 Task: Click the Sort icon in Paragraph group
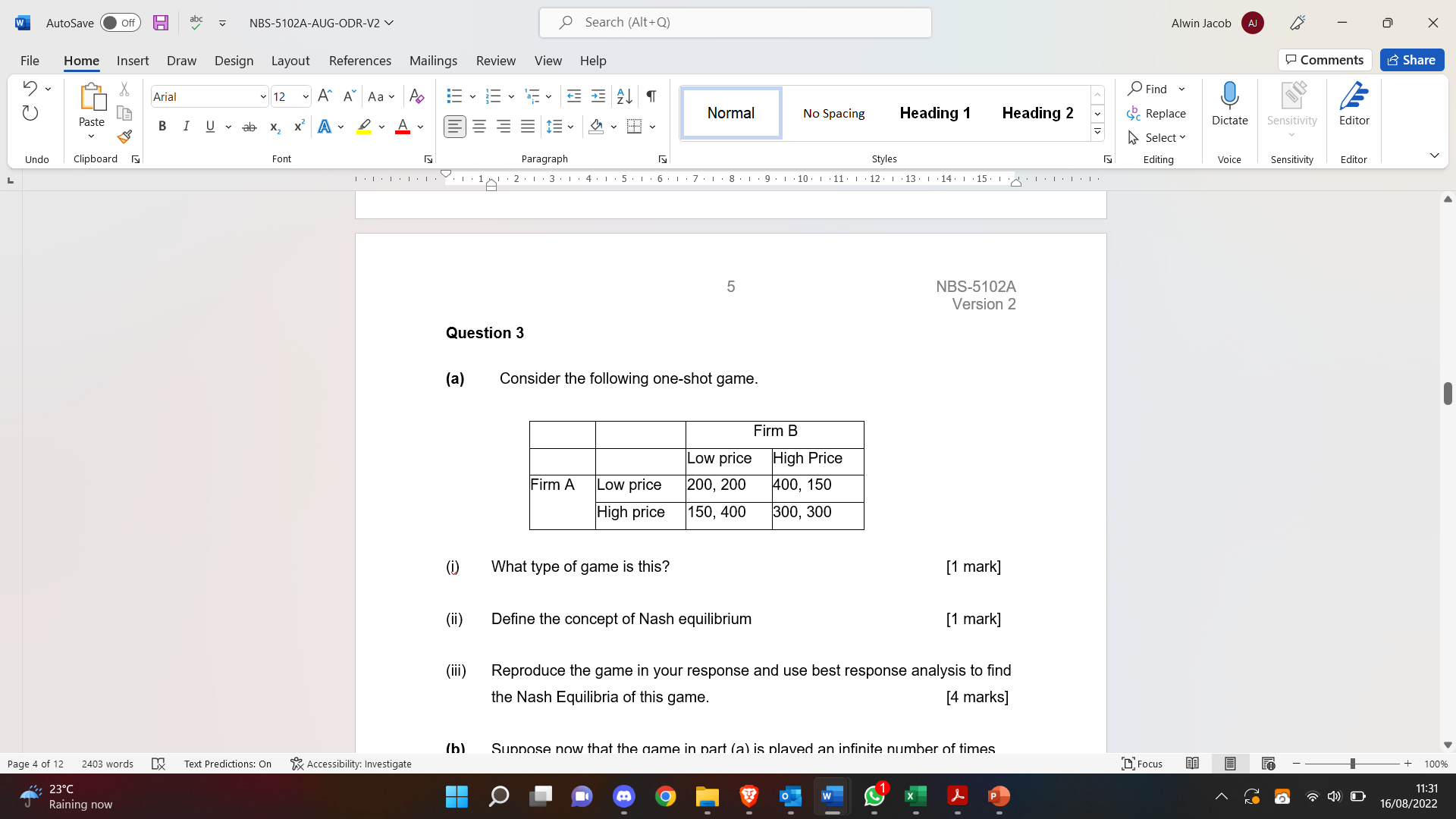(x=623, y=96)
